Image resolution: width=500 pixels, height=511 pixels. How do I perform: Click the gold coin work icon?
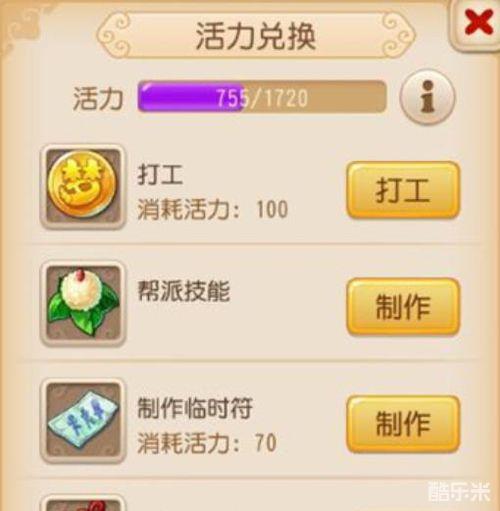point(83,187)
